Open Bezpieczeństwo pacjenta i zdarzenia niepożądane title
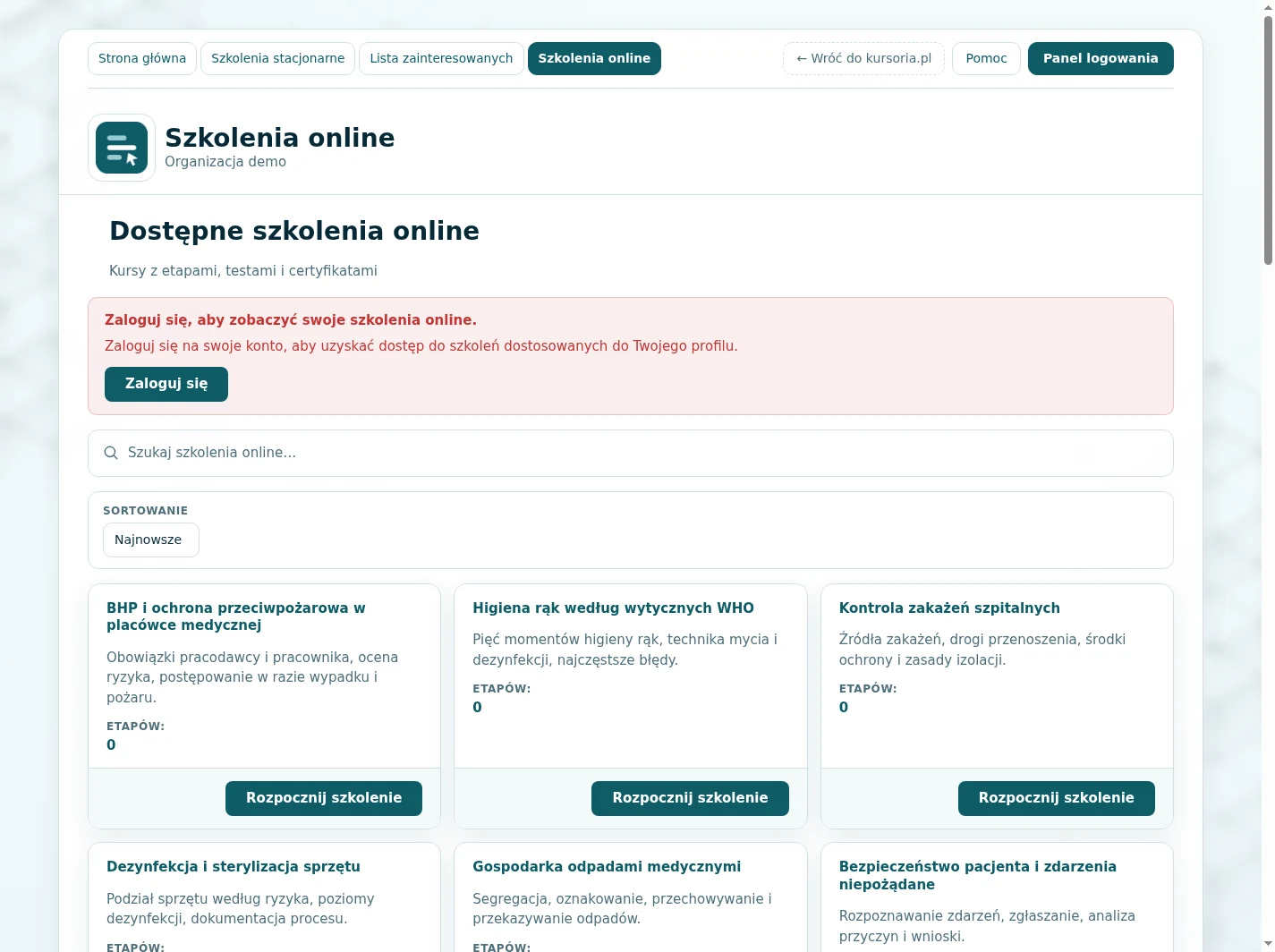 tap(978, 876)
